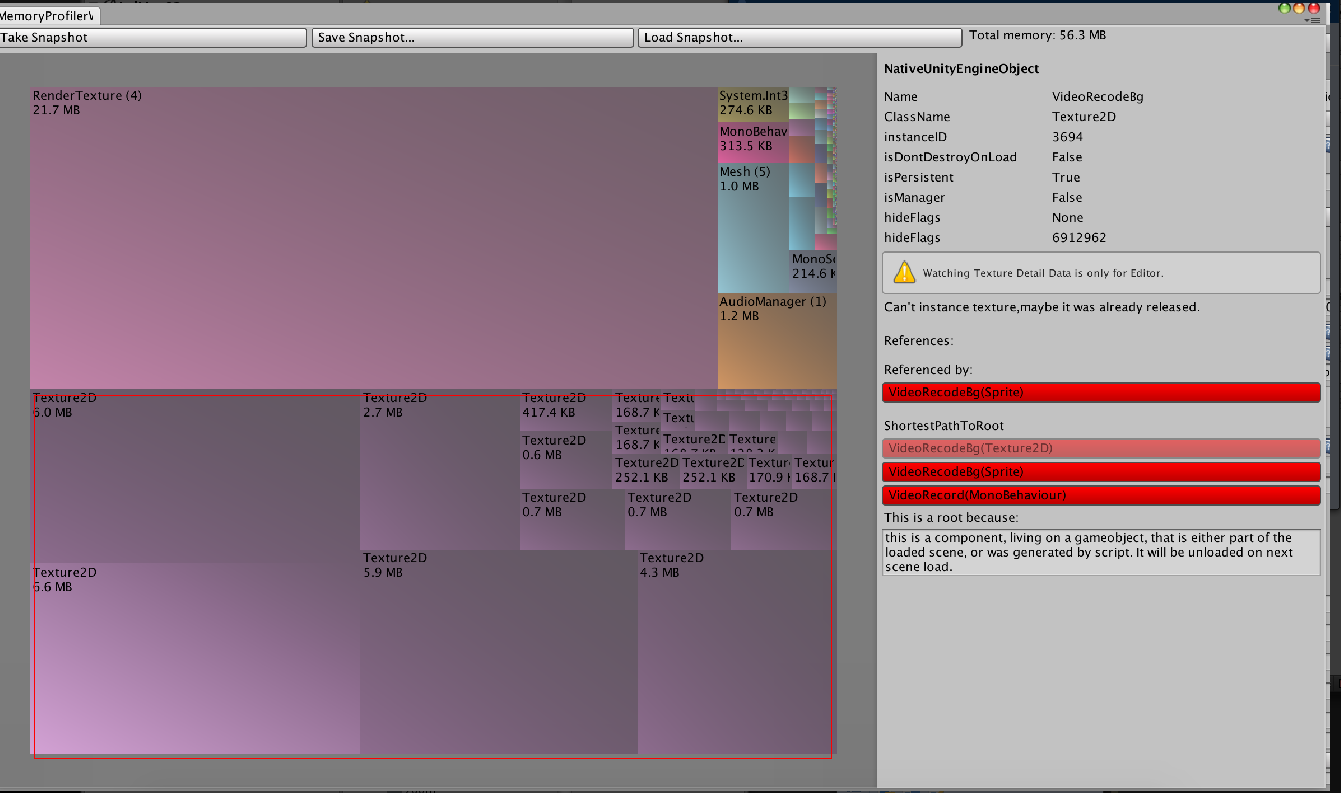Image resolution: width=1341 pixels, height=793 pixels.
Task: Click the Take Snapshot button
Action: coord(153,38)
